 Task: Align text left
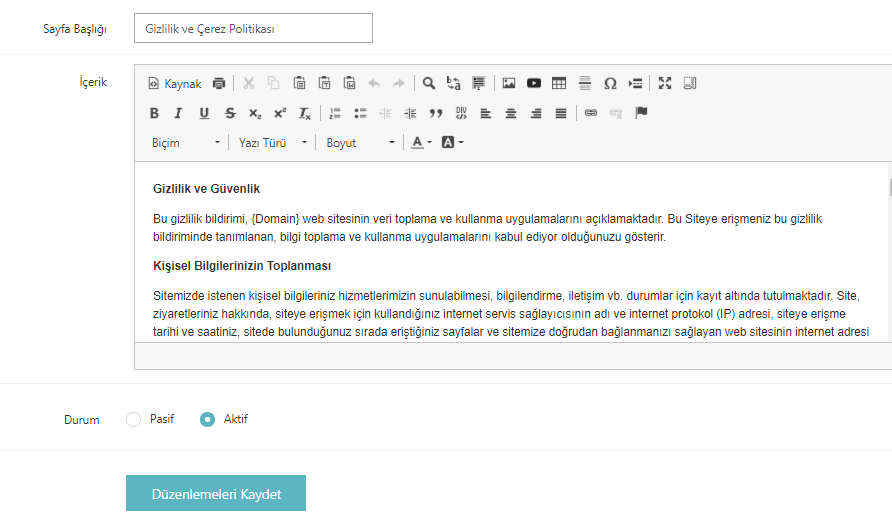[486, 113]
